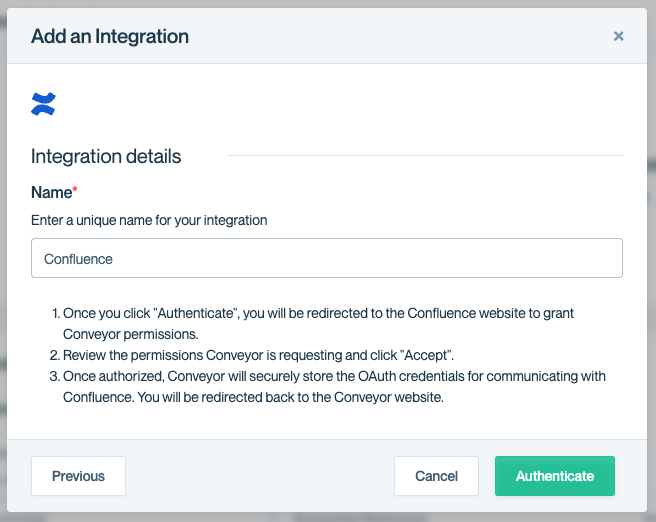Go back with the Previous button
The image size is (656, 522).
tap(78, 476)
